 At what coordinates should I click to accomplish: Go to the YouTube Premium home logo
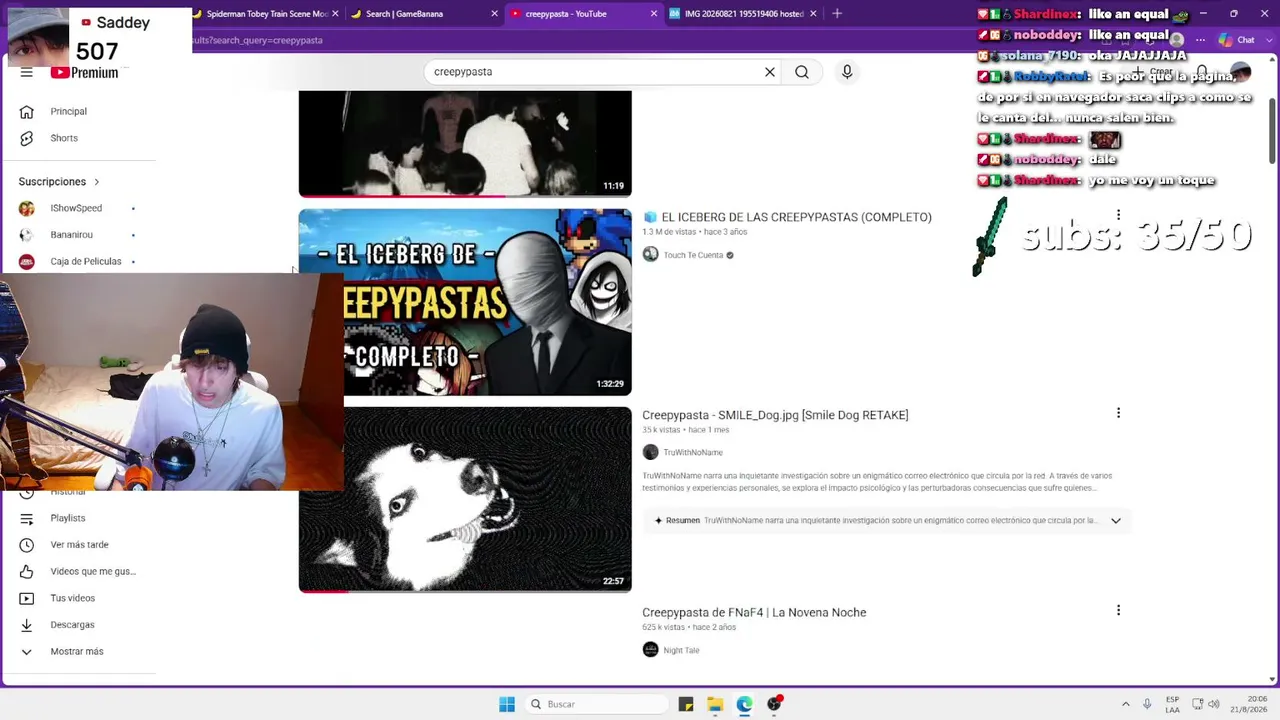point(84,72)
